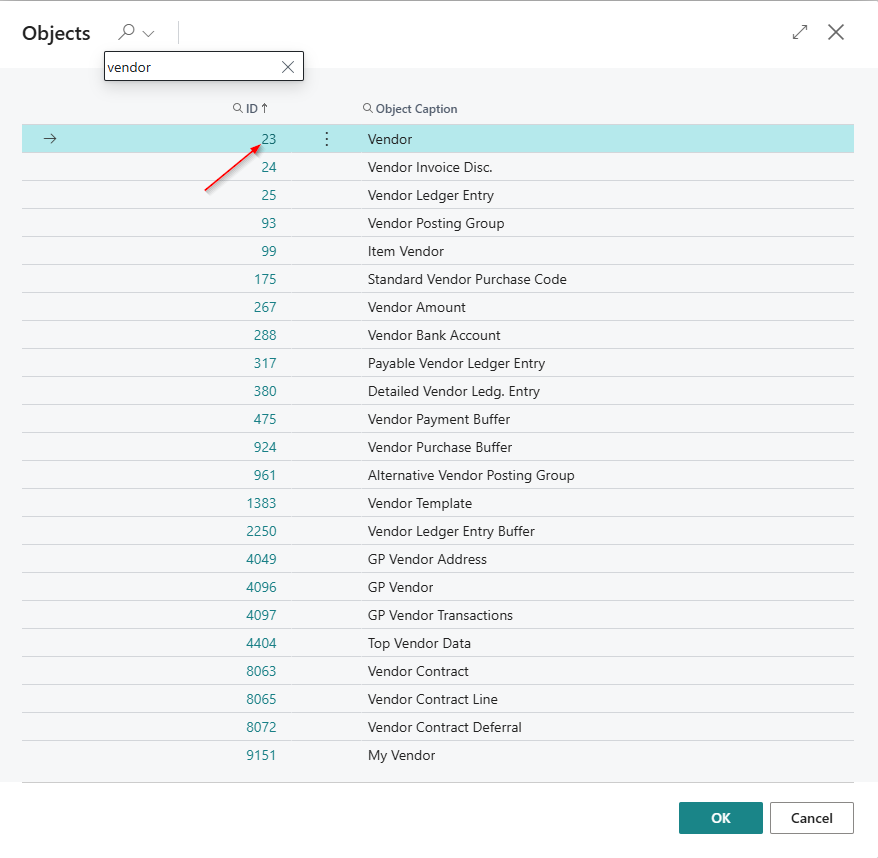The image size is (878, 858).
Task: Click the row selection arrow beside Vendor
Action: click(x=48, y=139)
